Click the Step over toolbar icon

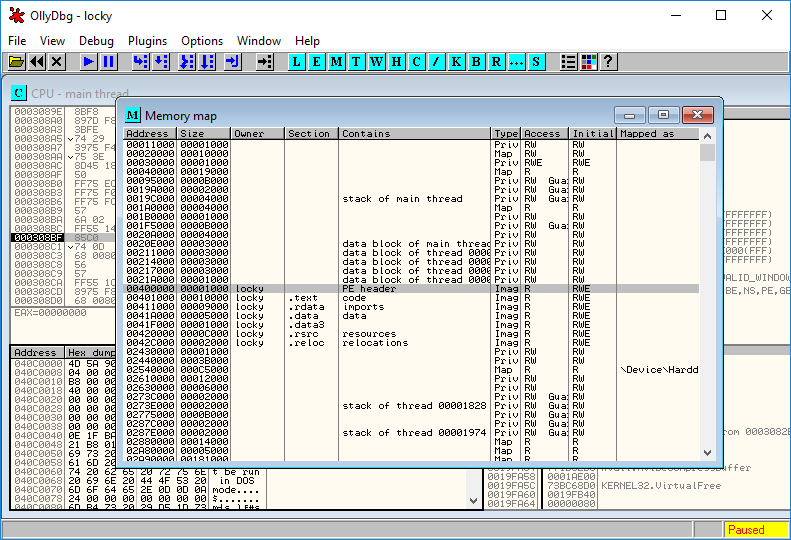tap(161, 62)
